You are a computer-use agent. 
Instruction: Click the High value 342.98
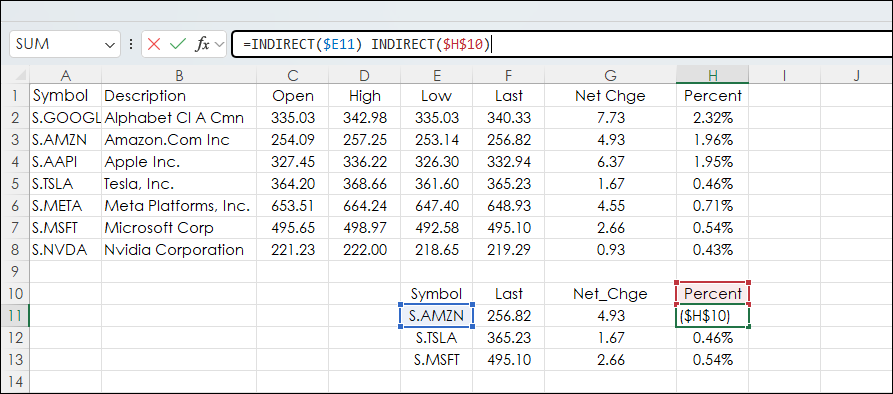364,117
